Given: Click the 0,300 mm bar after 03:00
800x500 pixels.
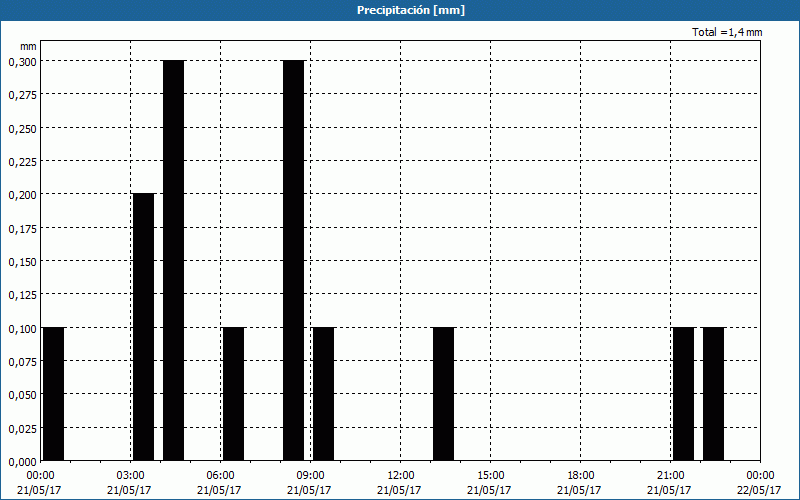Looking at the screenshot, I should [173, 261].
